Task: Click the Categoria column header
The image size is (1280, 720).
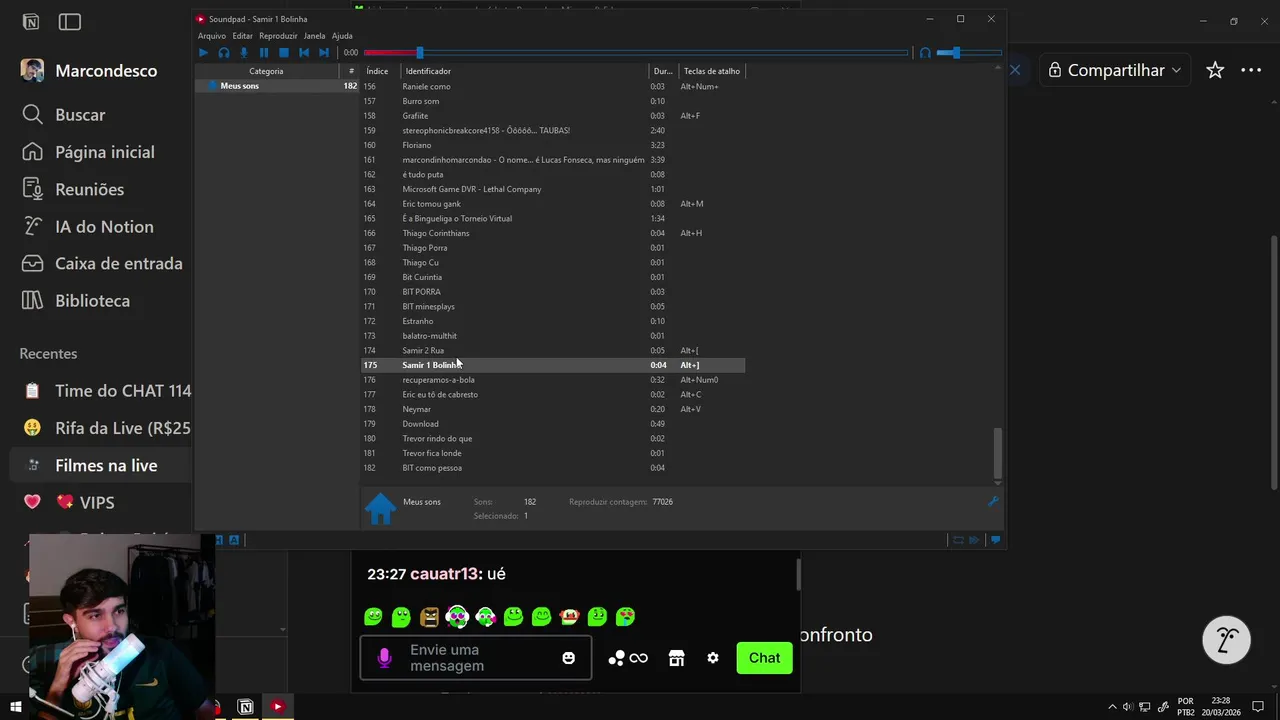Action: click(x=266, y=71)
